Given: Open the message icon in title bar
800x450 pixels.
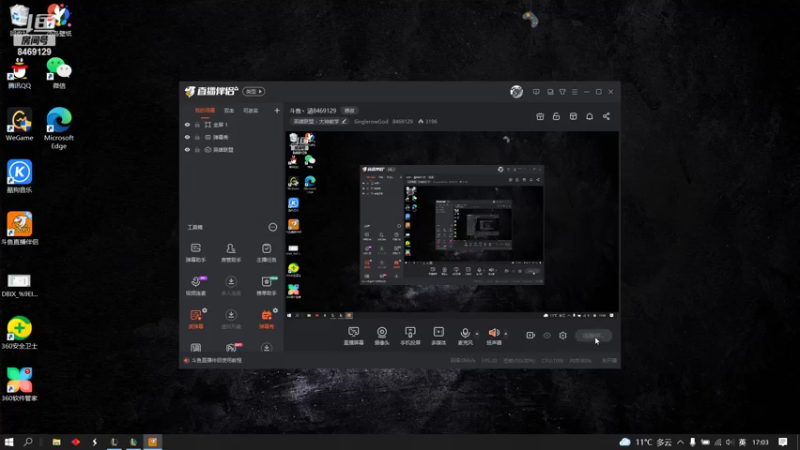Looking at the screenshot, I should coord(536,92).
